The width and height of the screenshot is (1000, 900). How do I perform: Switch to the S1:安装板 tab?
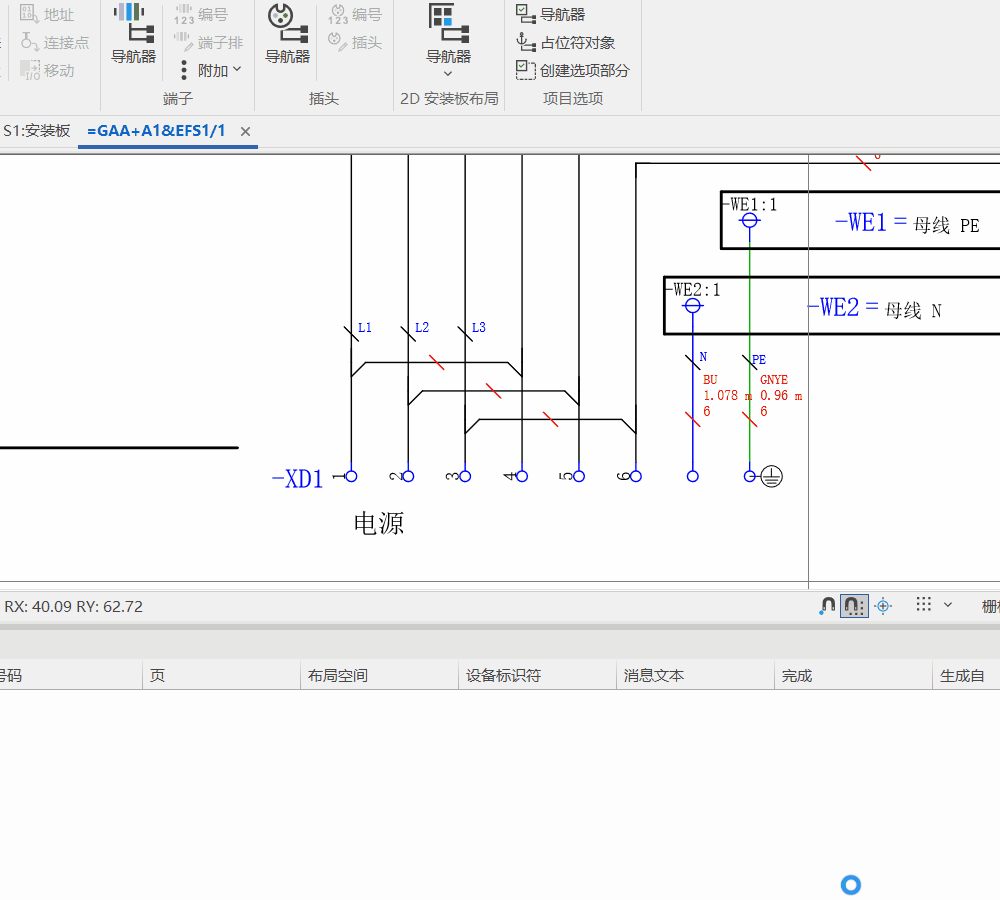click(37, 130)
